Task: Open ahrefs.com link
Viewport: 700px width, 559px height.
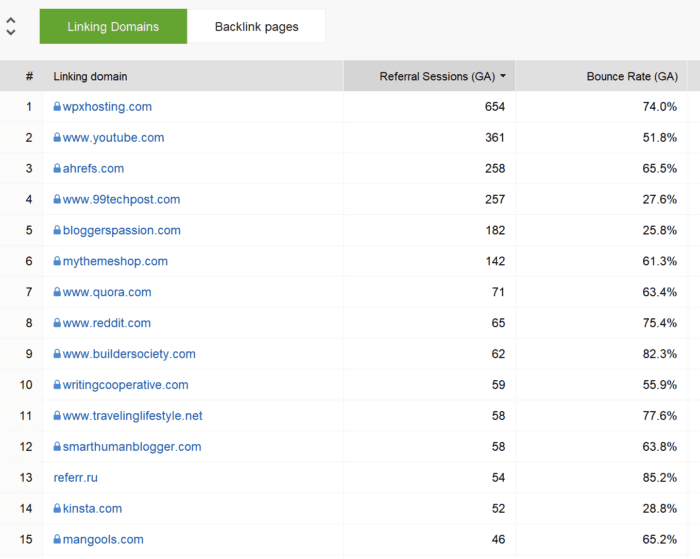Action: [x=93, y=168]
